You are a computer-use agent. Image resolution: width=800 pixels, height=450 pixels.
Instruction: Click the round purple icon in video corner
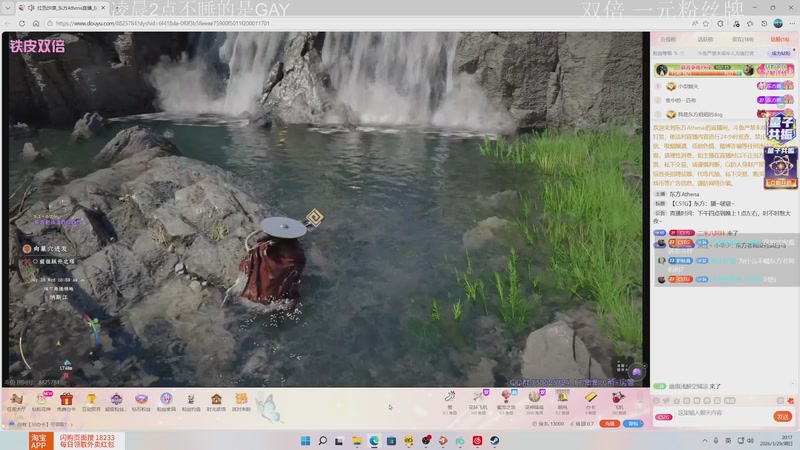636,372
